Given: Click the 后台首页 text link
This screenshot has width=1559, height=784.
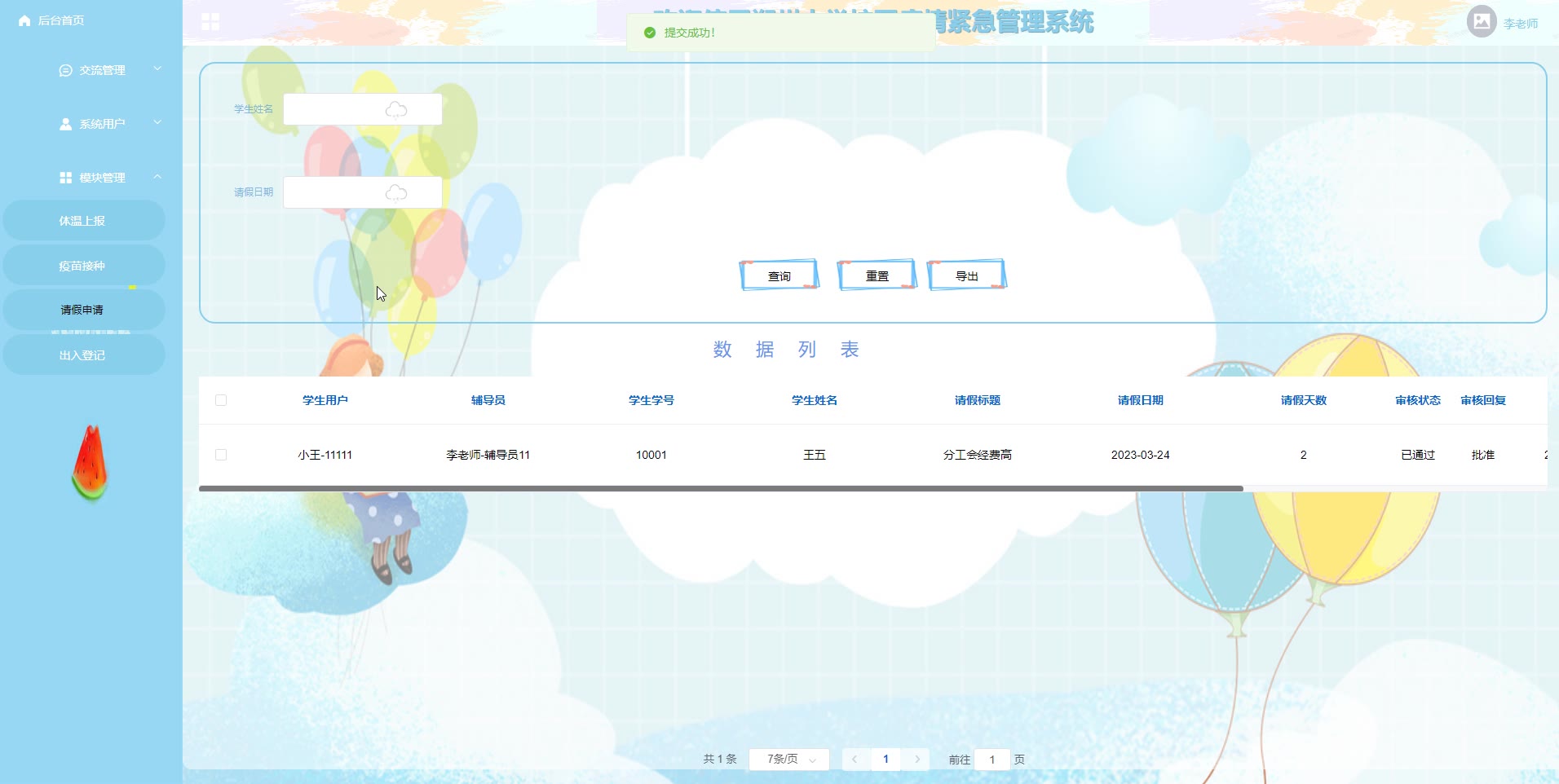Looking at the screenshot, I should (61, 20).
